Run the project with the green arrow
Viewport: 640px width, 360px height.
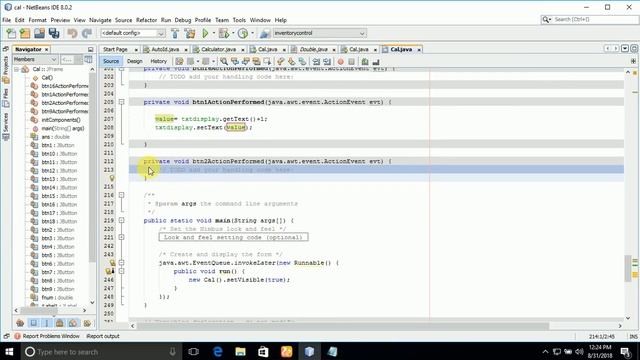tap(205, 33)
